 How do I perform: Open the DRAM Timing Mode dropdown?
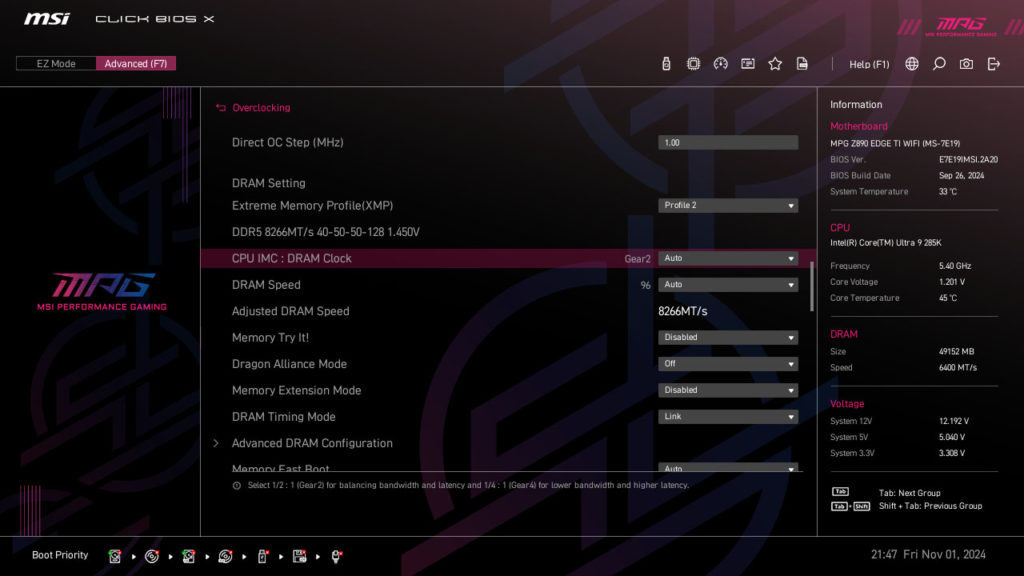[728, 416]
